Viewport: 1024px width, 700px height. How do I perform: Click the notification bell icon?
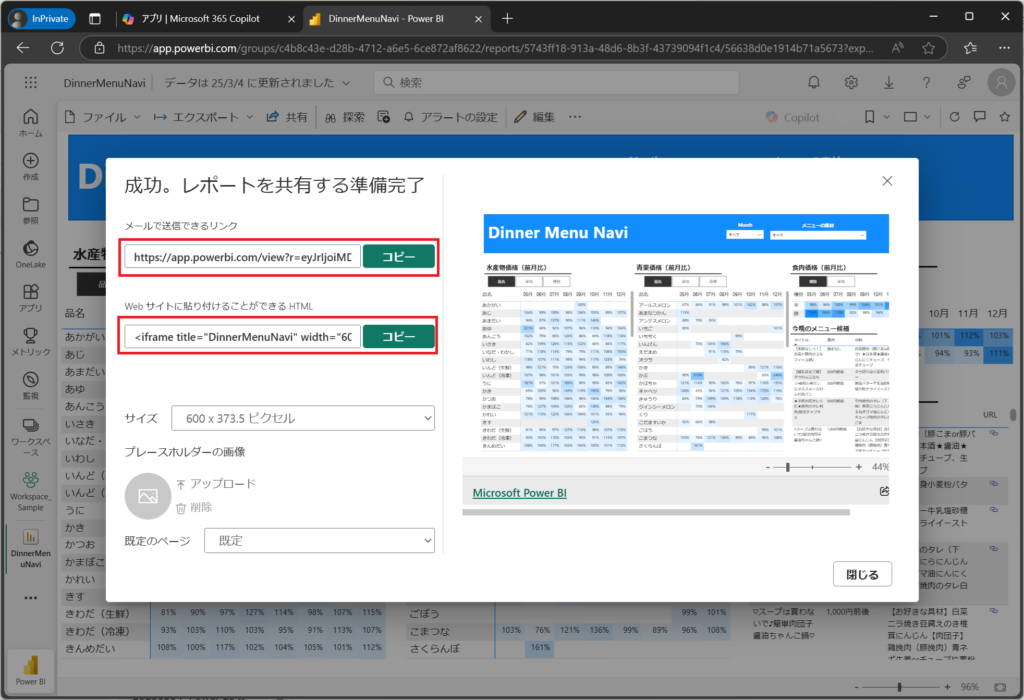click(x=815, y=82)
